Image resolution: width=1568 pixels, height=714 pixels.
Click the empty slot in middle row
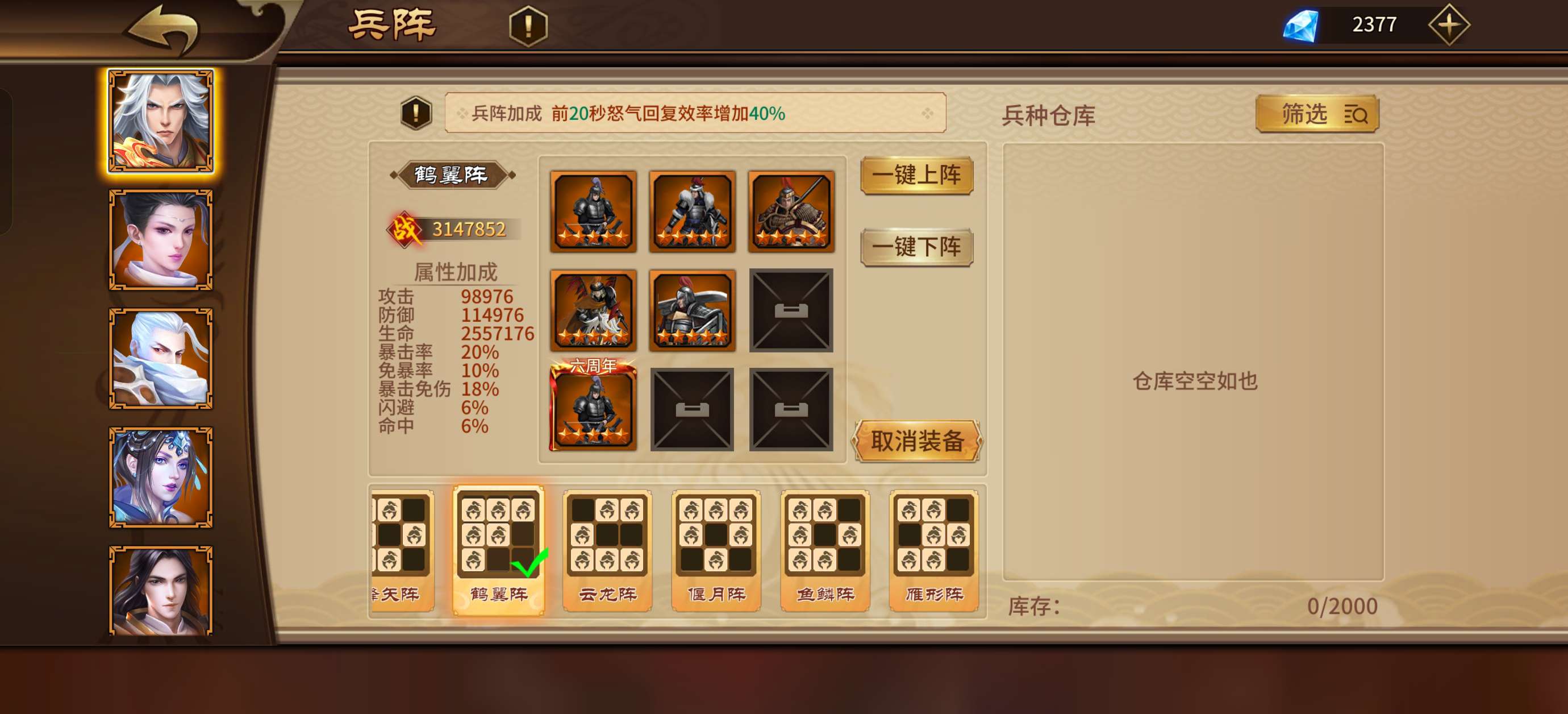(x=791, y=310)
